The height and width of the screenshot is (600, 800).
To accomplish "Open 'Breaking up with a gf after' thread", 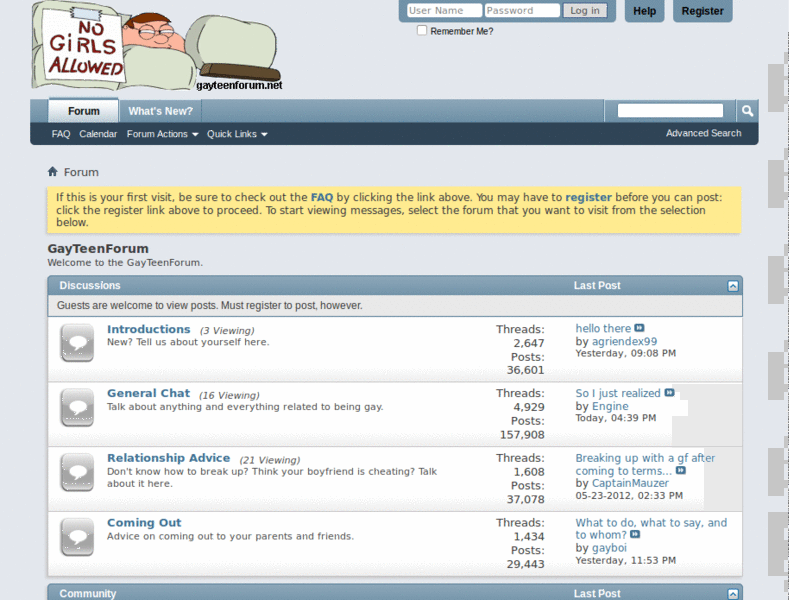I will [645, 464].
